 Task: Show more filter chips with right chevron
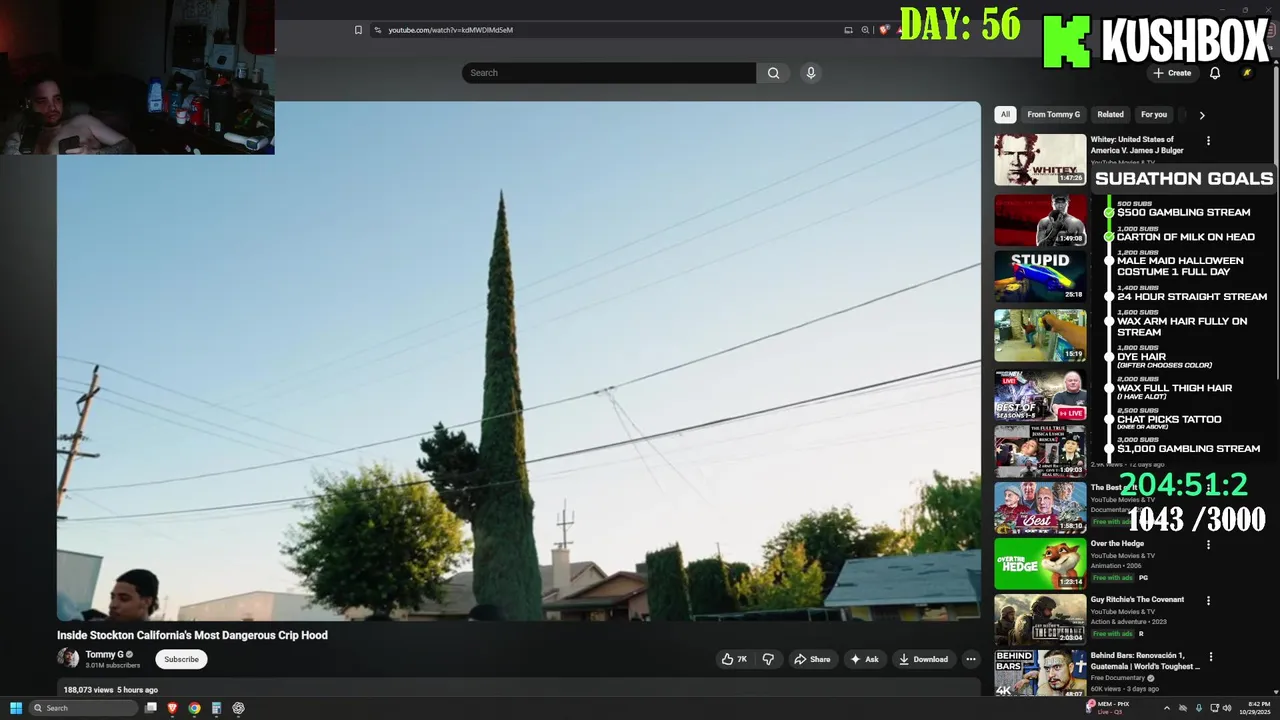[1202, 115]
